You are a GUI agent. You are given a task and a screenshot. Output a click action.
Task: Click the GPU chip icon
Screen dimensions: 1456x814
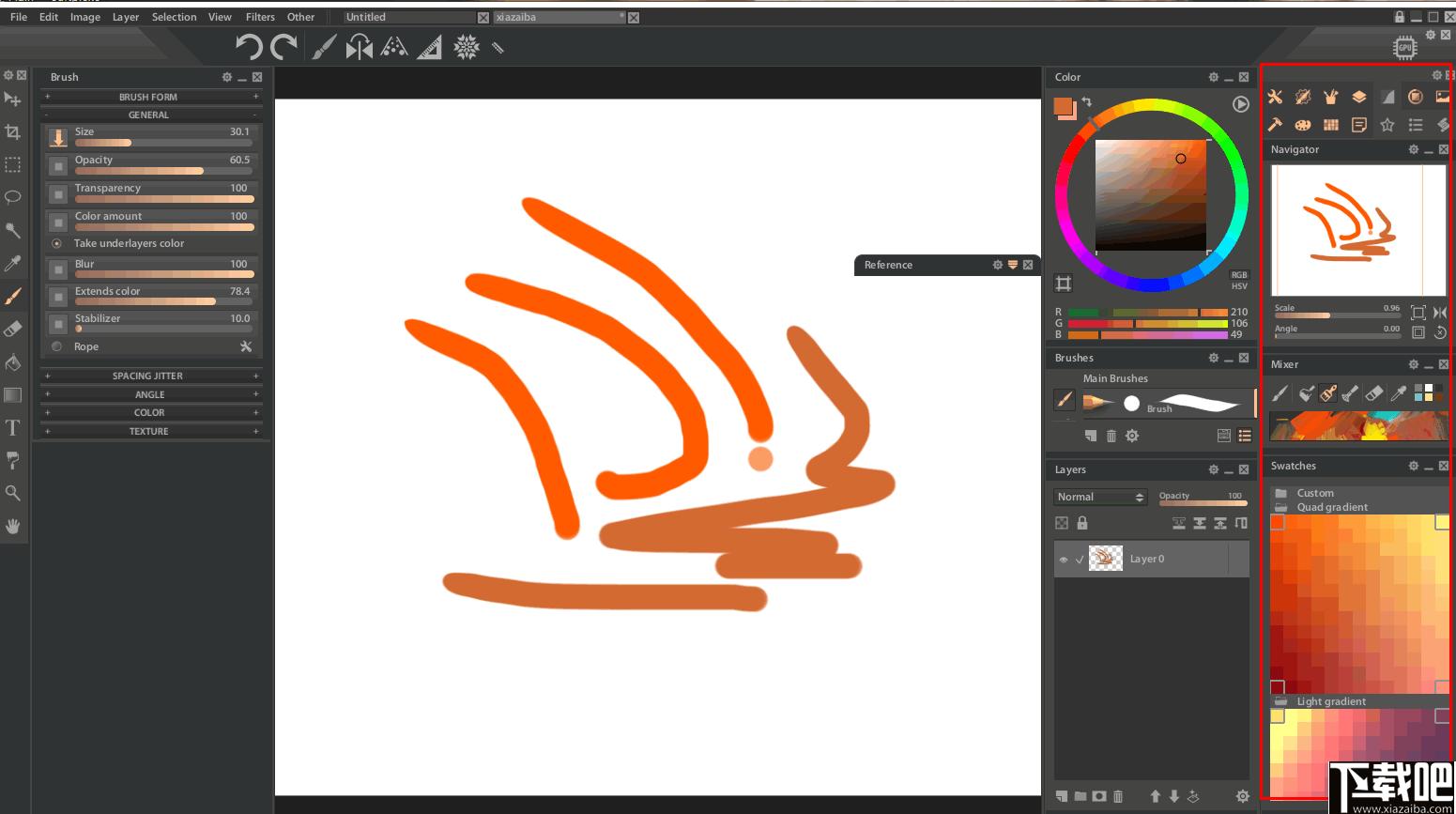coord(1405,48)
